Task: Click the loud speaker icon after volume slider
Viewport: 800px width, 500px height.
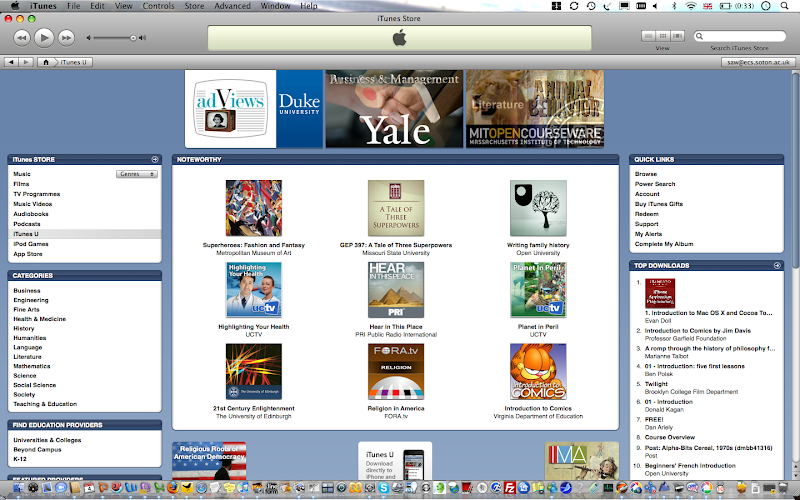Action: click(x=142, y=38)
